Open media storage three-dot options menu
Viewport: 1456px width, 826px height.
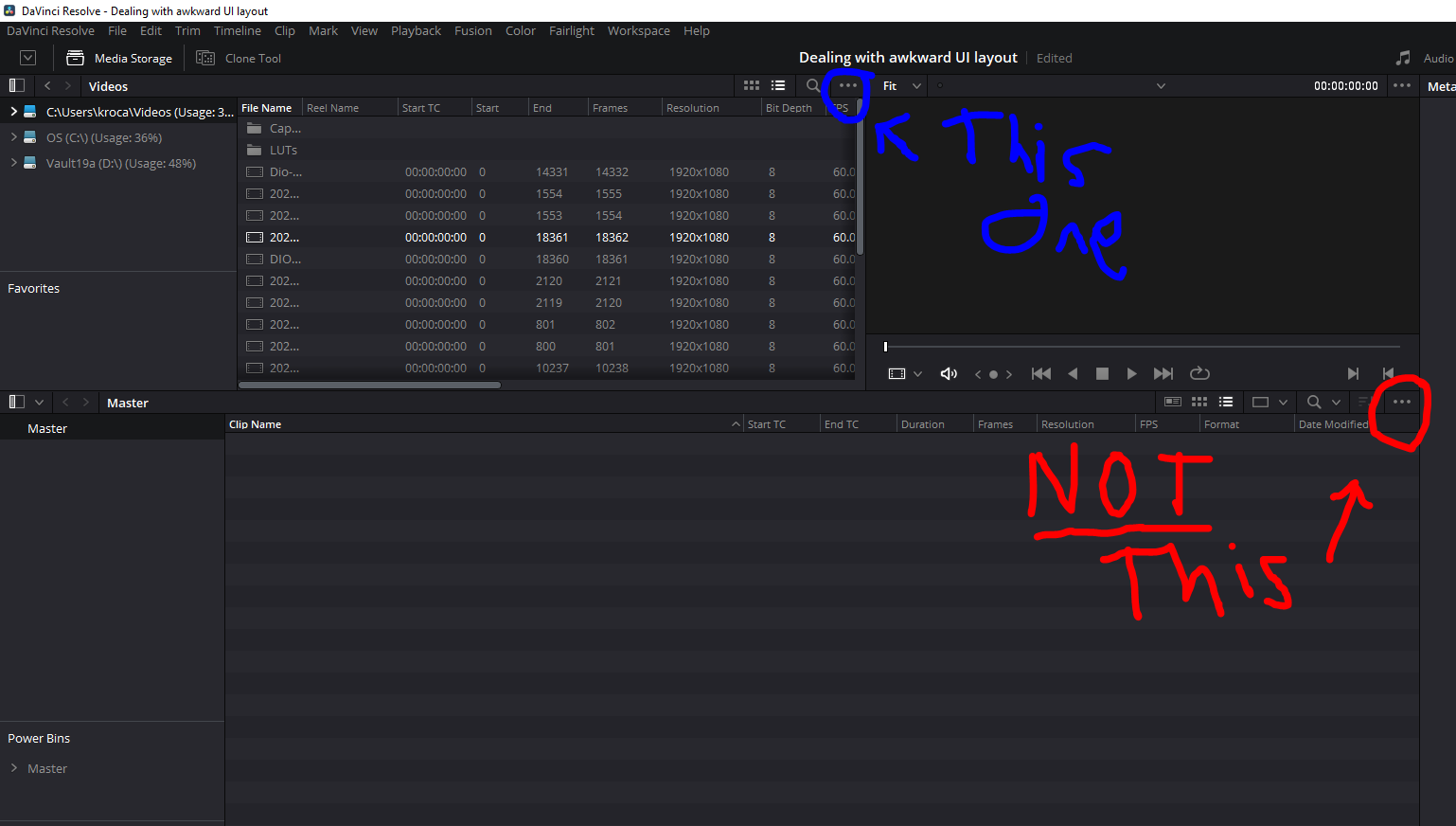848,85
